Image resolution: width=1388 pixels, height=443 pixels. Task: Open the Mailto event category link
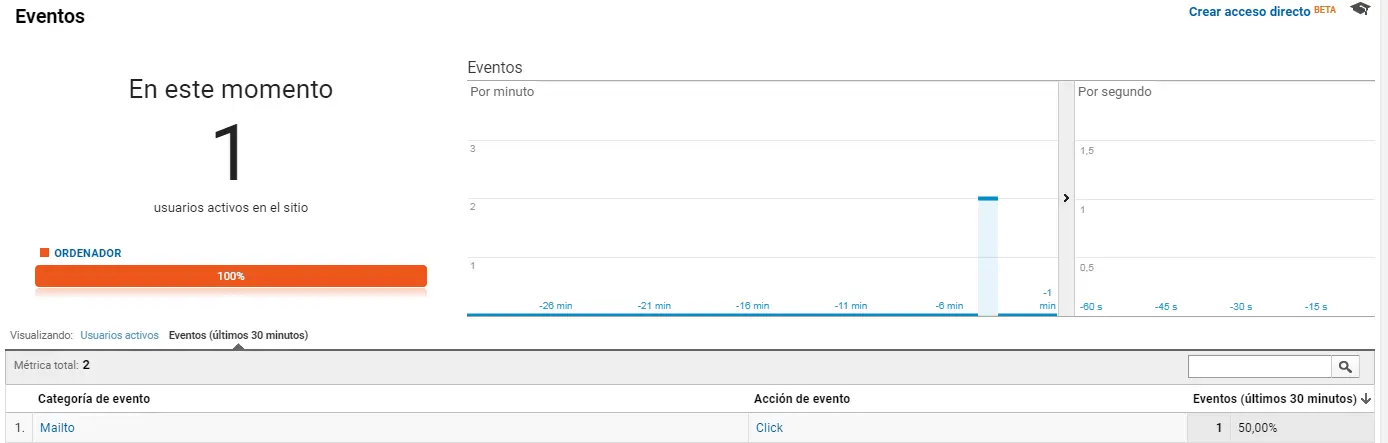[x=57, y=428]
